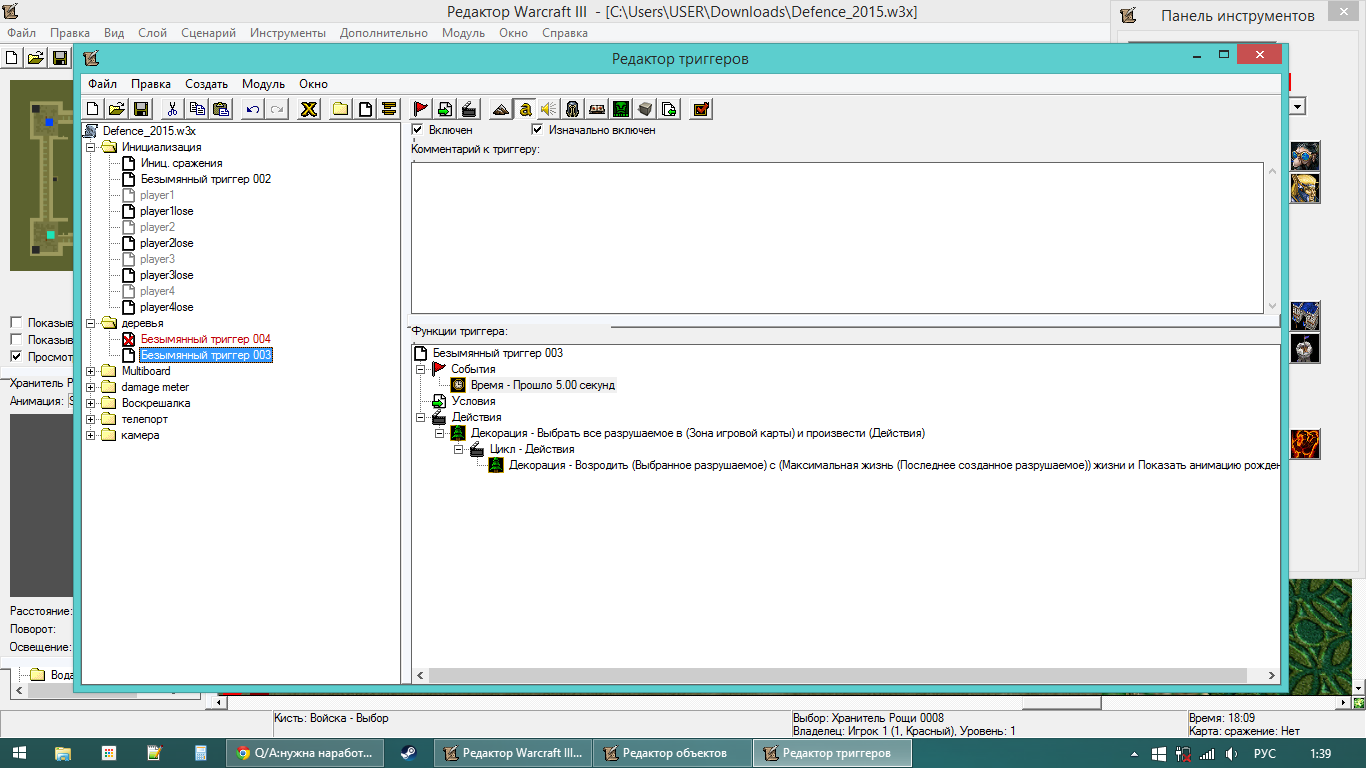Click New map icon in Trigger Editor toolbar
The image size is (1366, 768).
point(93,109)
